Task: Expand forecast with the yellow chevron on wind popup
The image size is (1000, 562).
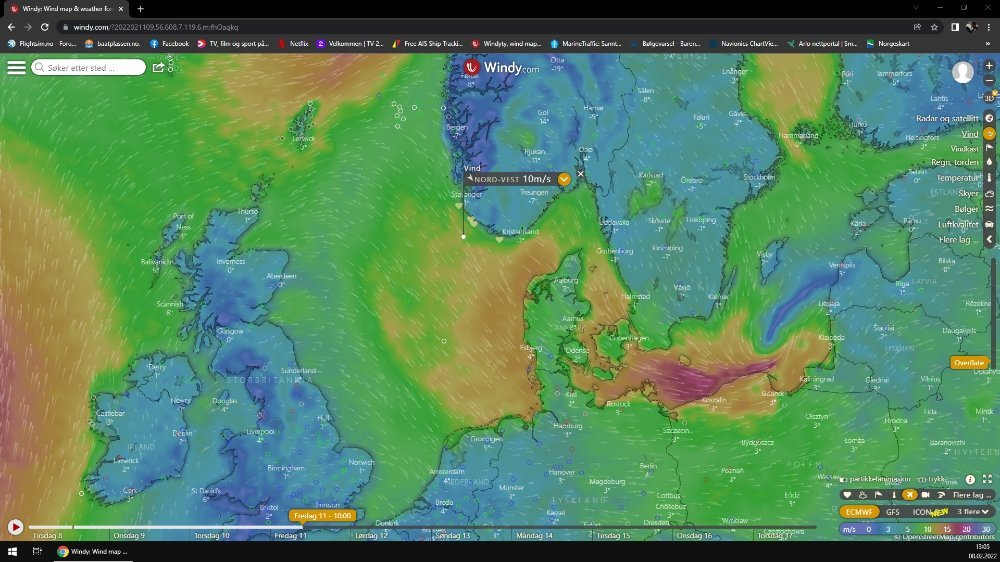Action: 564,179
